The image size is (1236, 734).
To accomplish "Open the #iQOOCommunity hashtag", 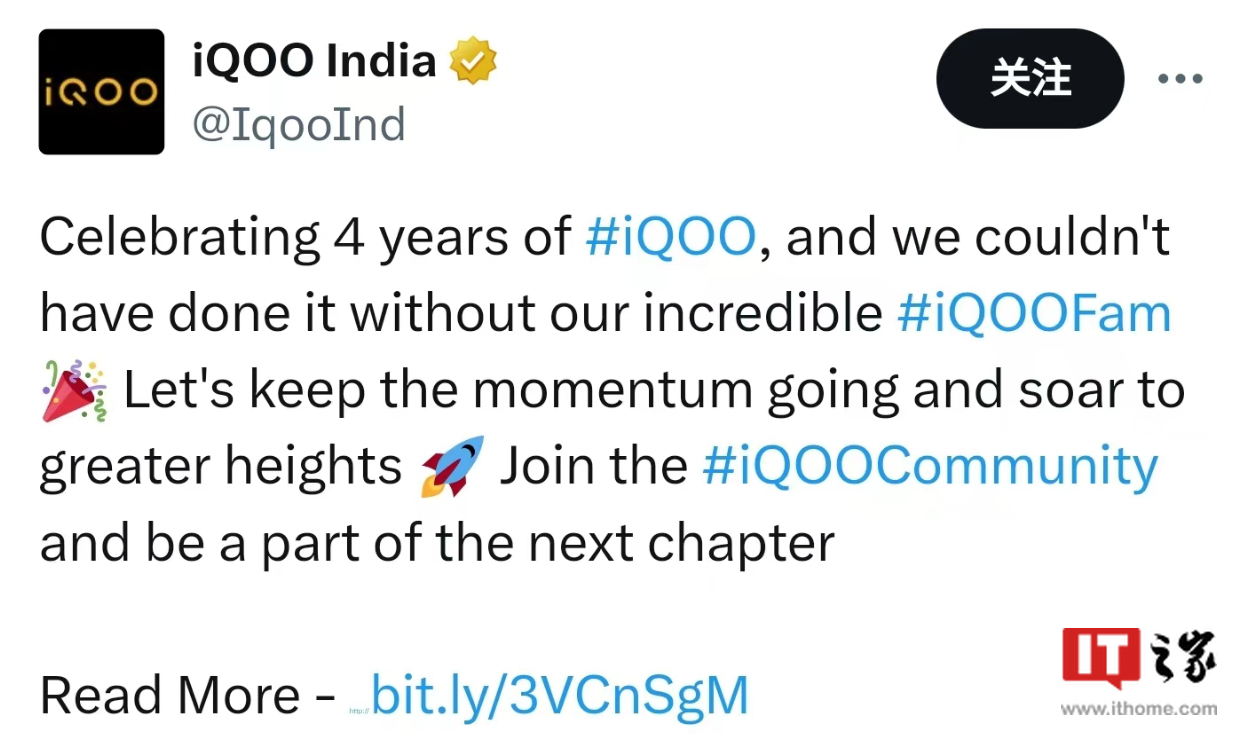I will point(930,466).
